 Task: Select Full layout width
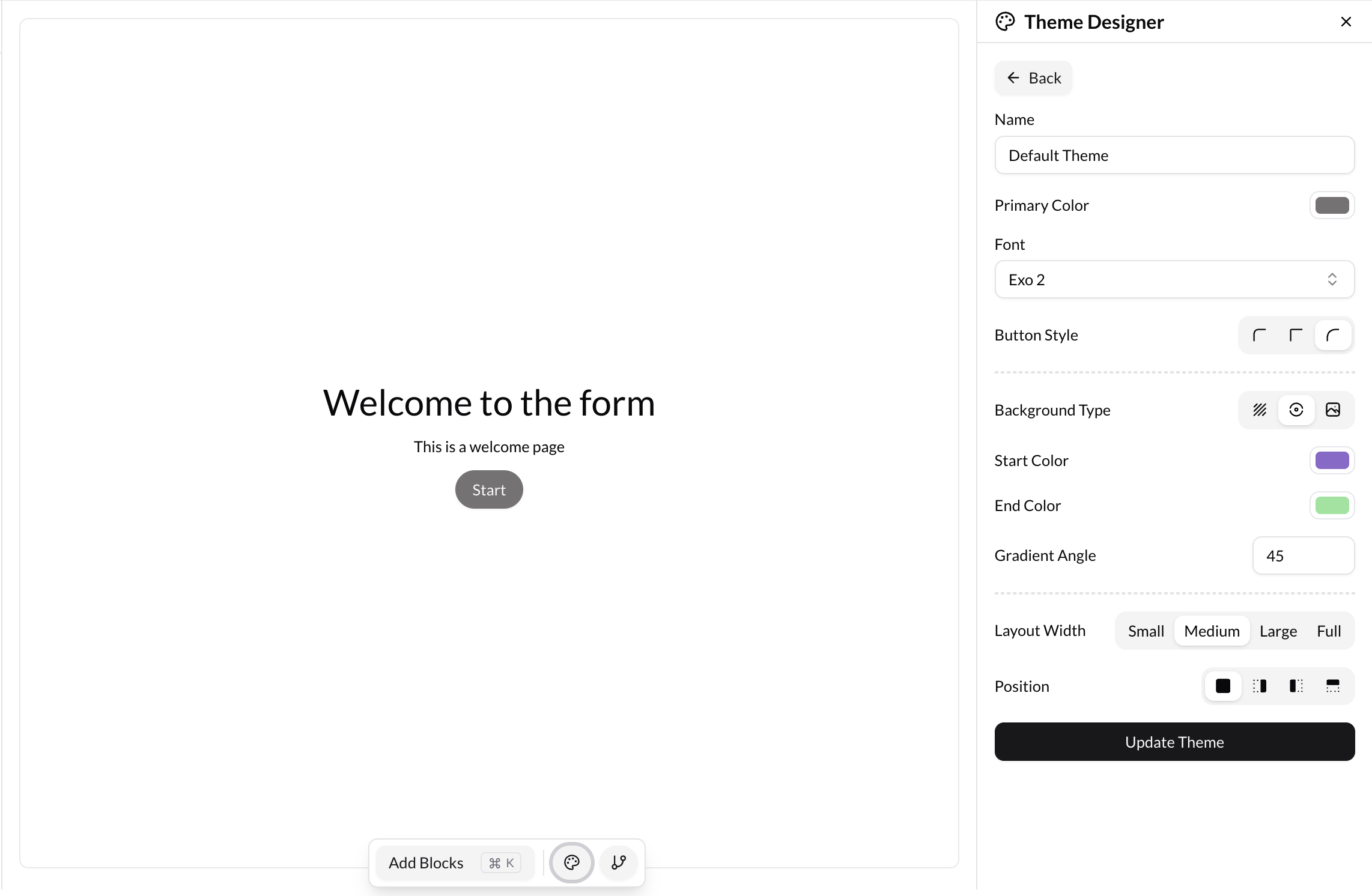pos(1329,631)
